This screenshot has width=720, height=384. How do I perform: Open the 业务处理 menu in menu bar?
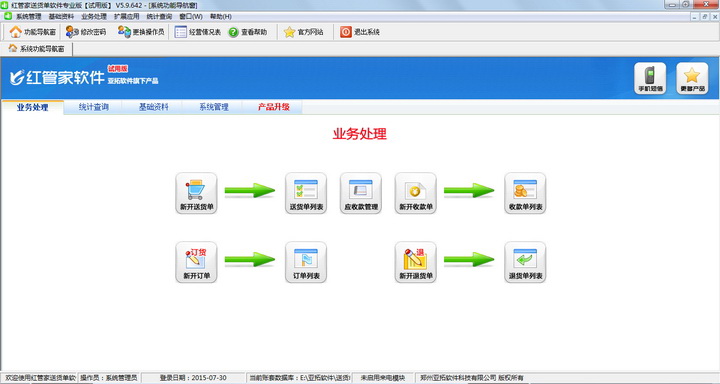tap(94, 17)
